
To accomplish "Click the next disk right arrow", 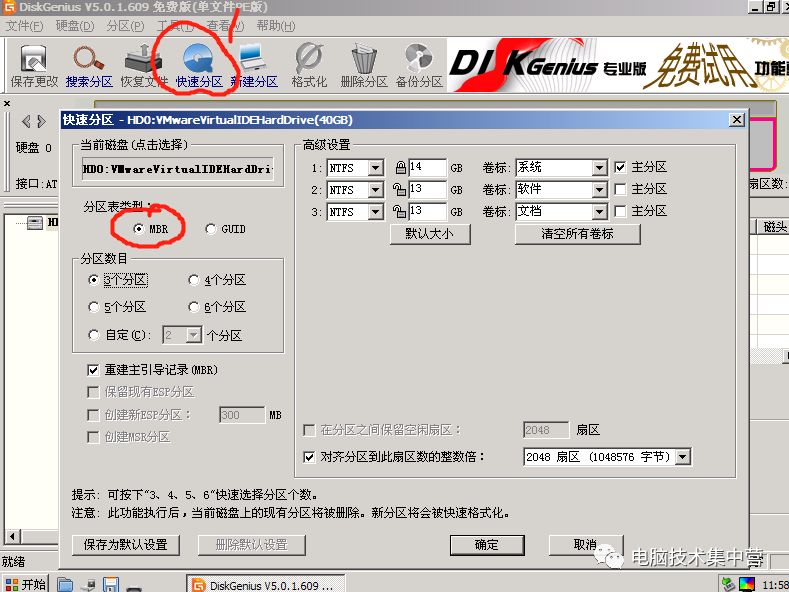I will (x=41, y=121).
